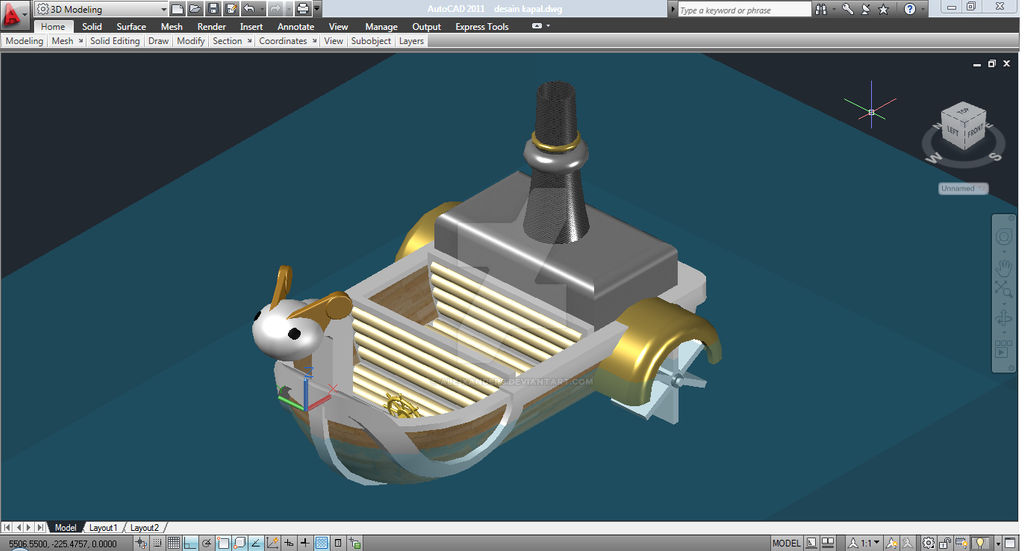
Task: Click the Solid Editing panel button
Action: pos(115,41)
